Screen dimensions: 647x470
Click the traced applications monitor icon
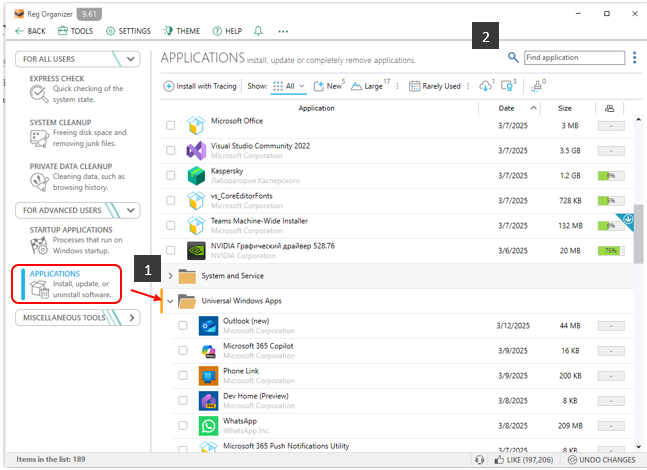point(507,86)
